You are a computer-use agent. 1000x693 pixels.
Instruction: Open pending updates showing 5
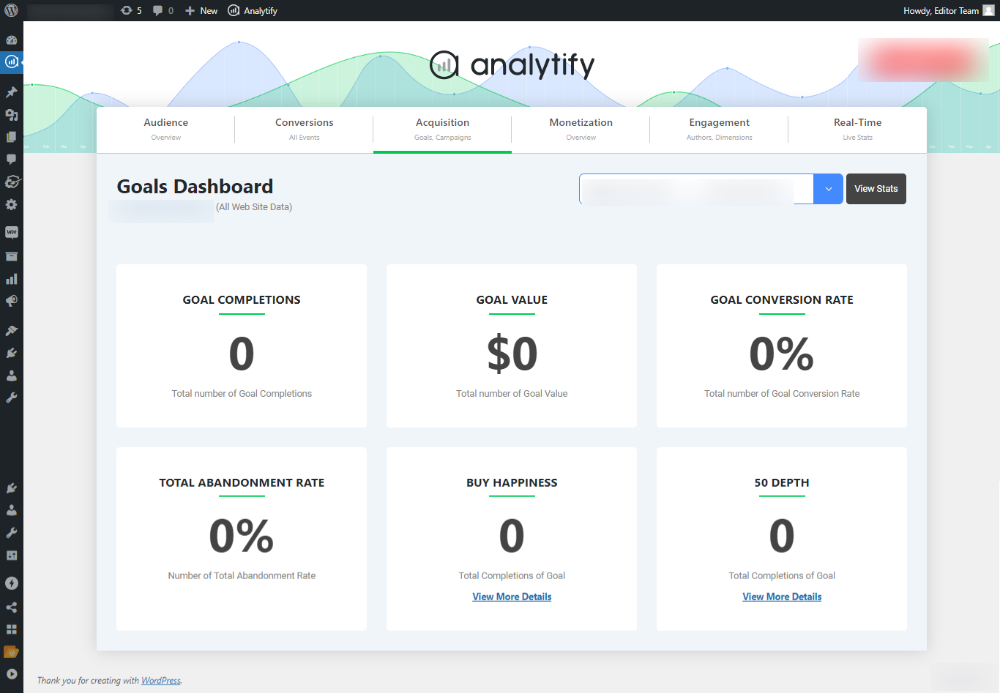coord(131,10)
